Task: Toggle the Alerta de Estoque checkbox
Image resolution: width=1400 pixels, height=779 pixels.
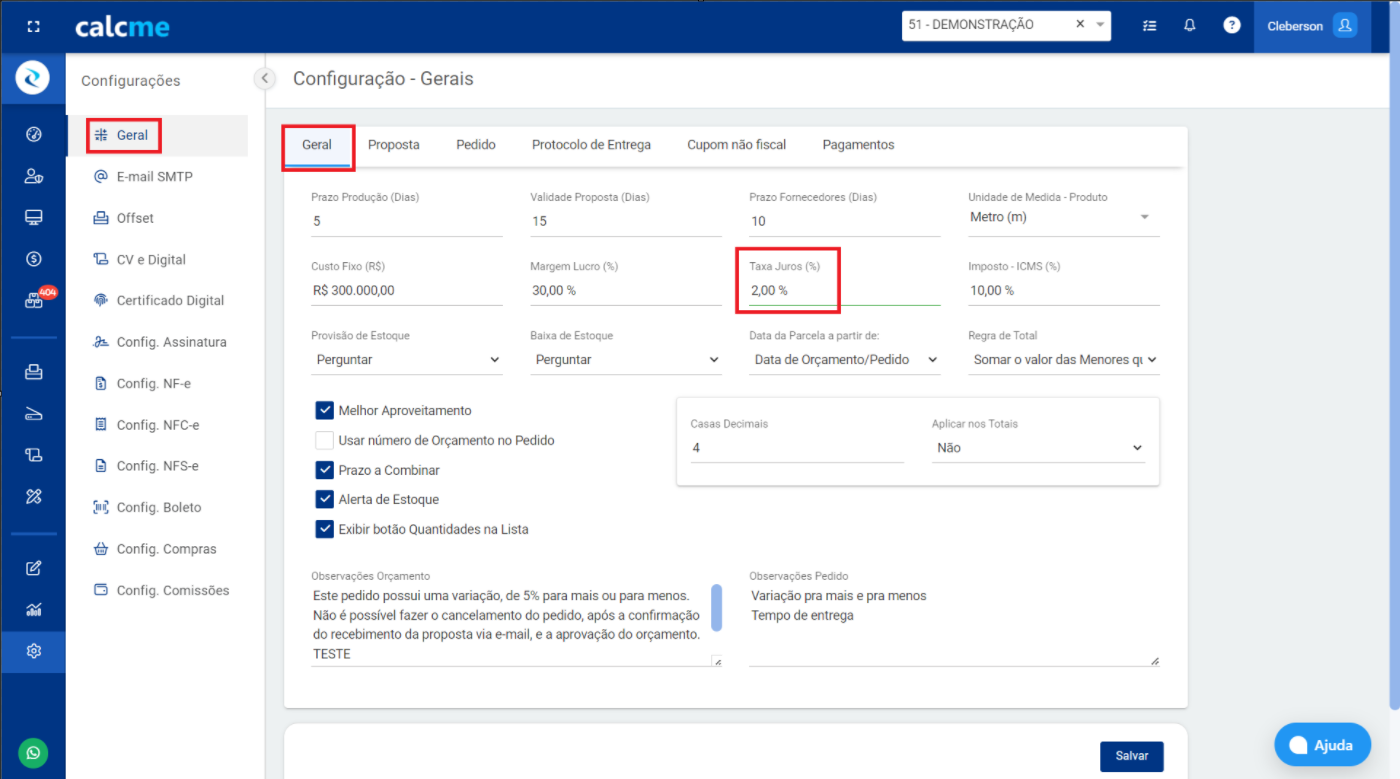Action: [324, 499]
